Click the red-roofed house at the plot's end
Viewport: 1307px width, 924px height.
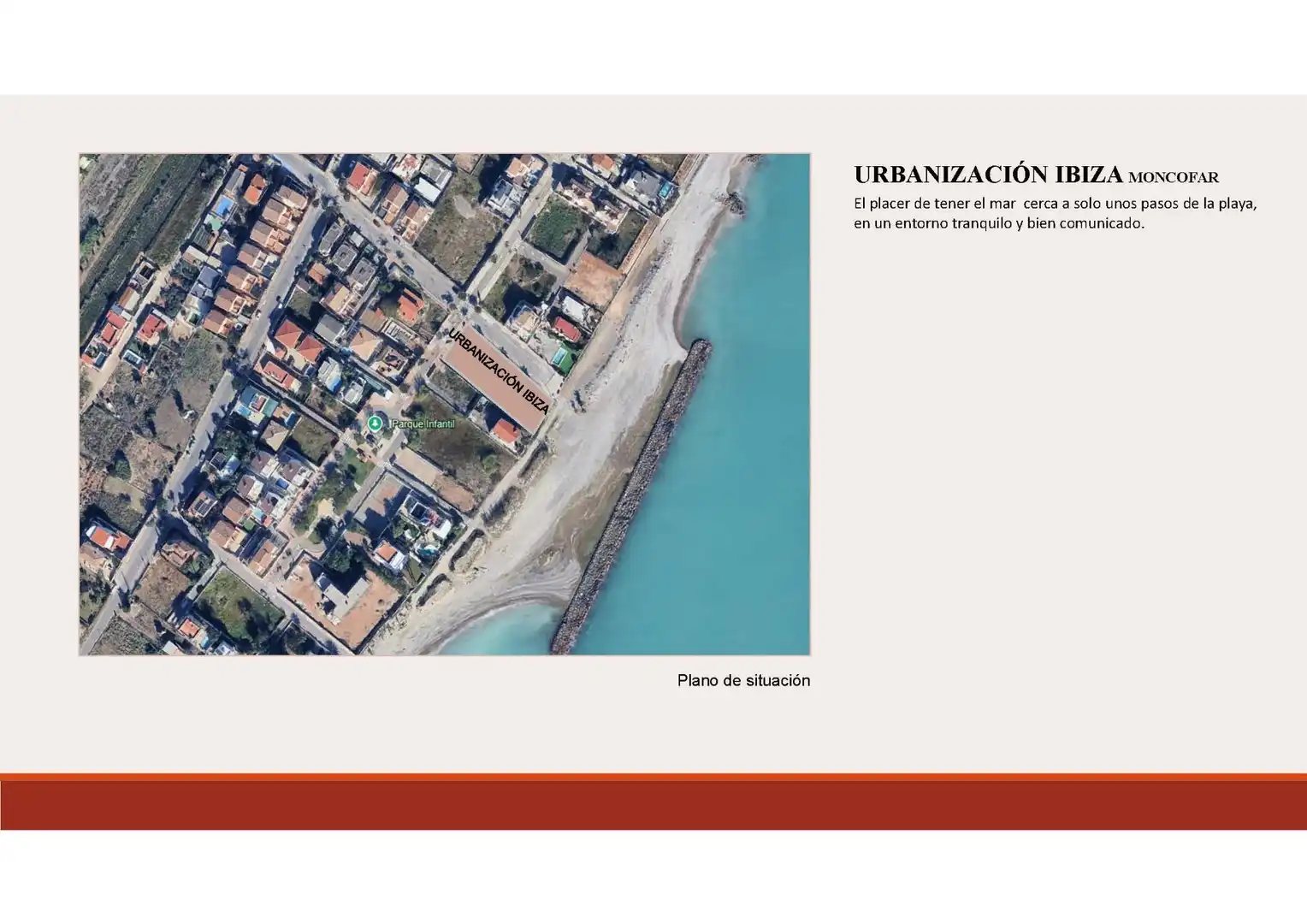506,432
